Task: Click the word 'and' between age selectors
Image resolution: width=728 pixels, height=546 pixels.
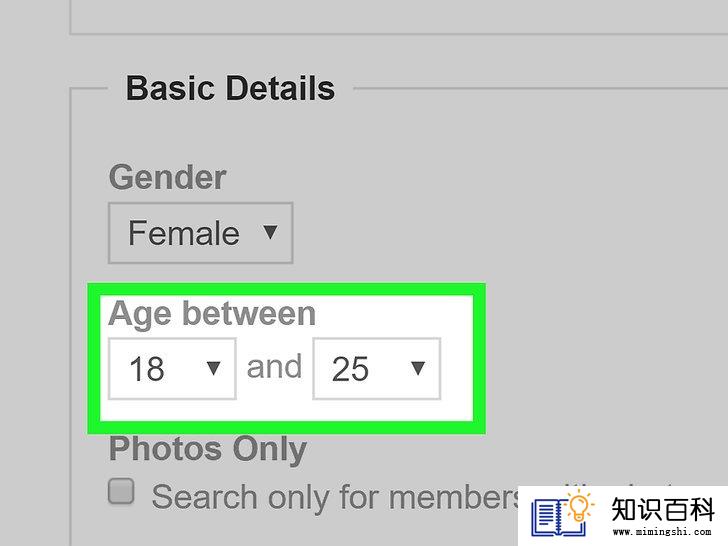Action: [274, 367]
